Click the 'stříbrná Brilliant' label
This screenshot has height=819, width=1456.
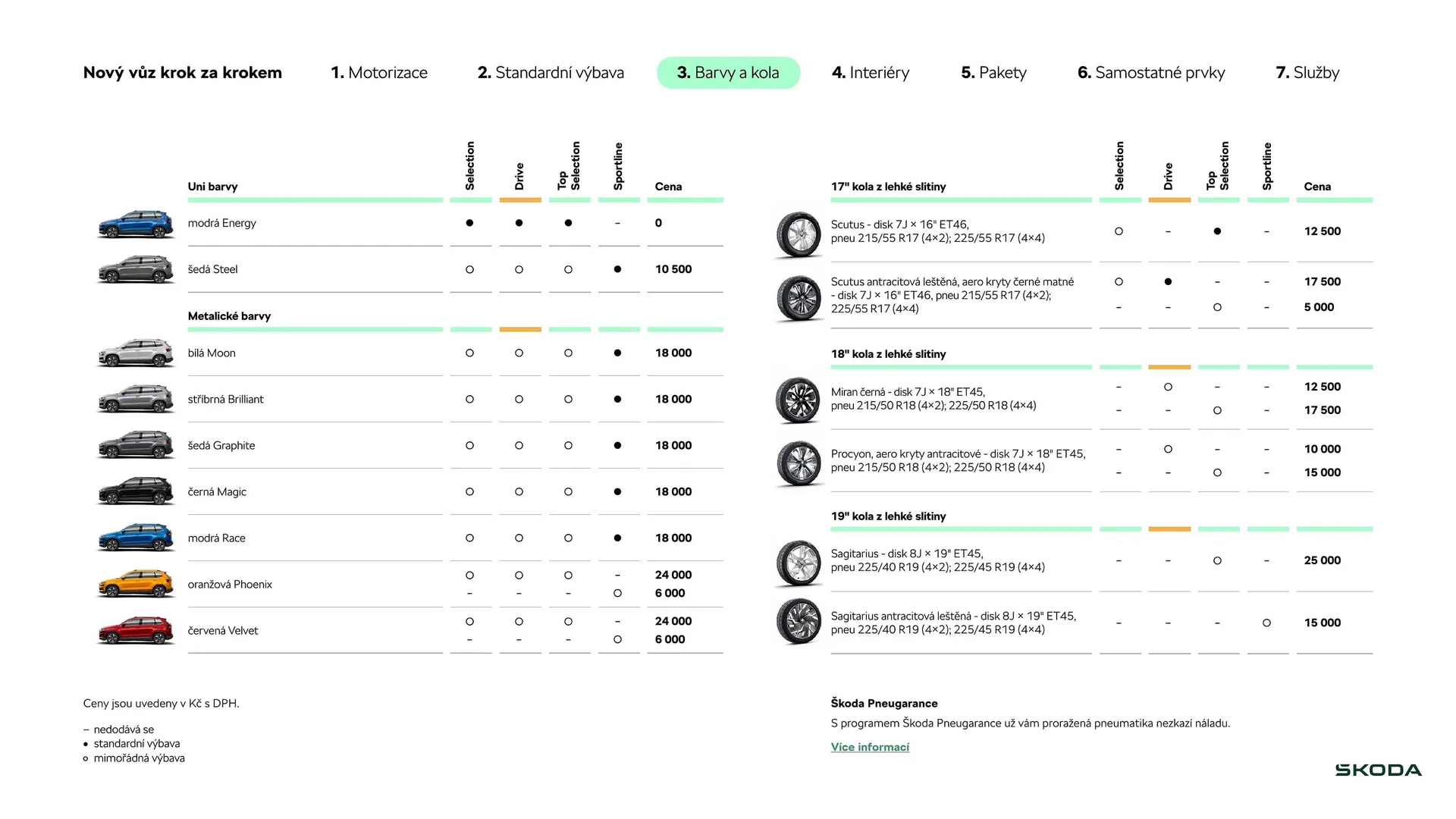point(226,400)
